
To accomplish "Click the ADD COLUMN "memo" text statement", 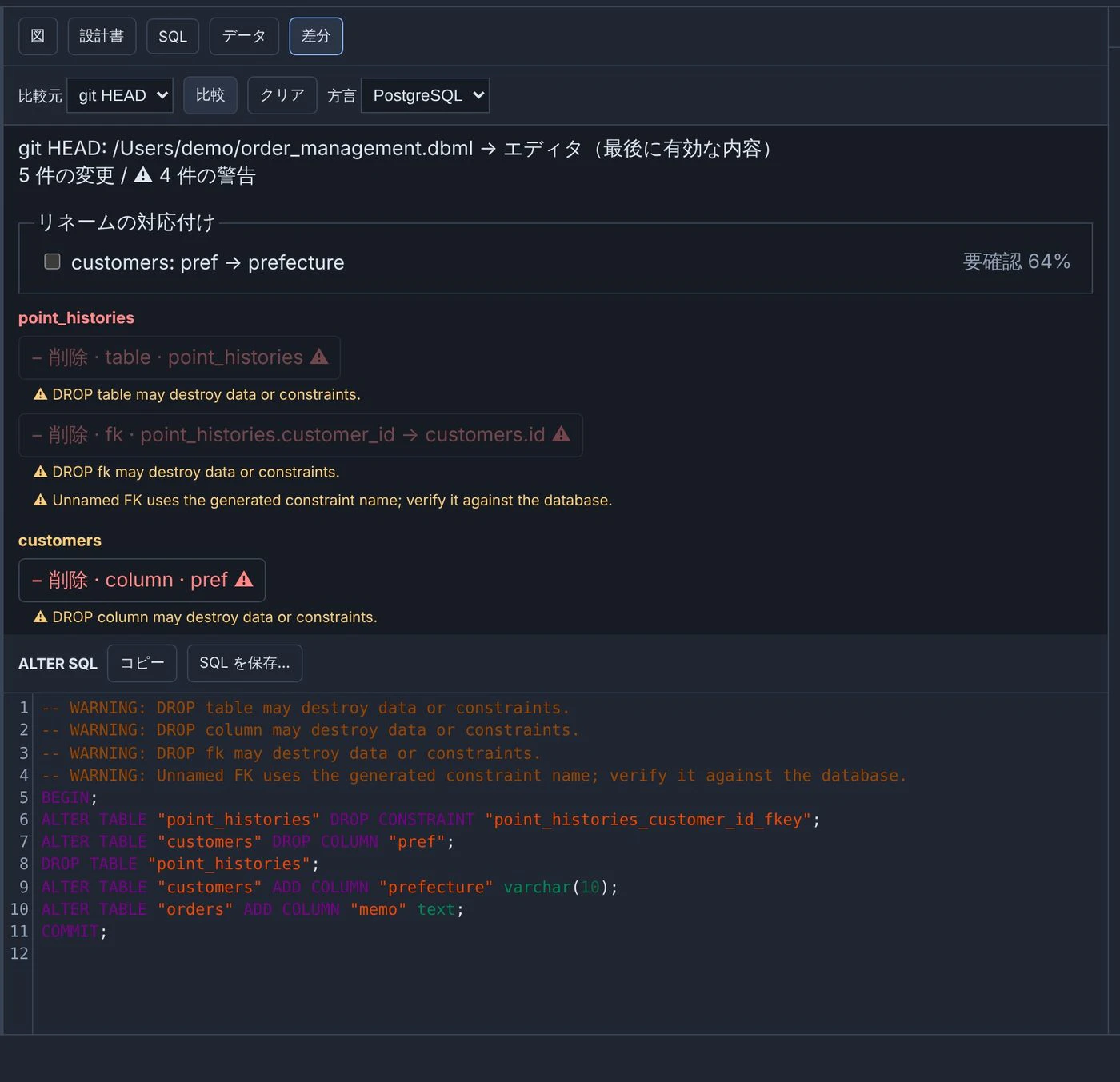I will tap(253, 910).
